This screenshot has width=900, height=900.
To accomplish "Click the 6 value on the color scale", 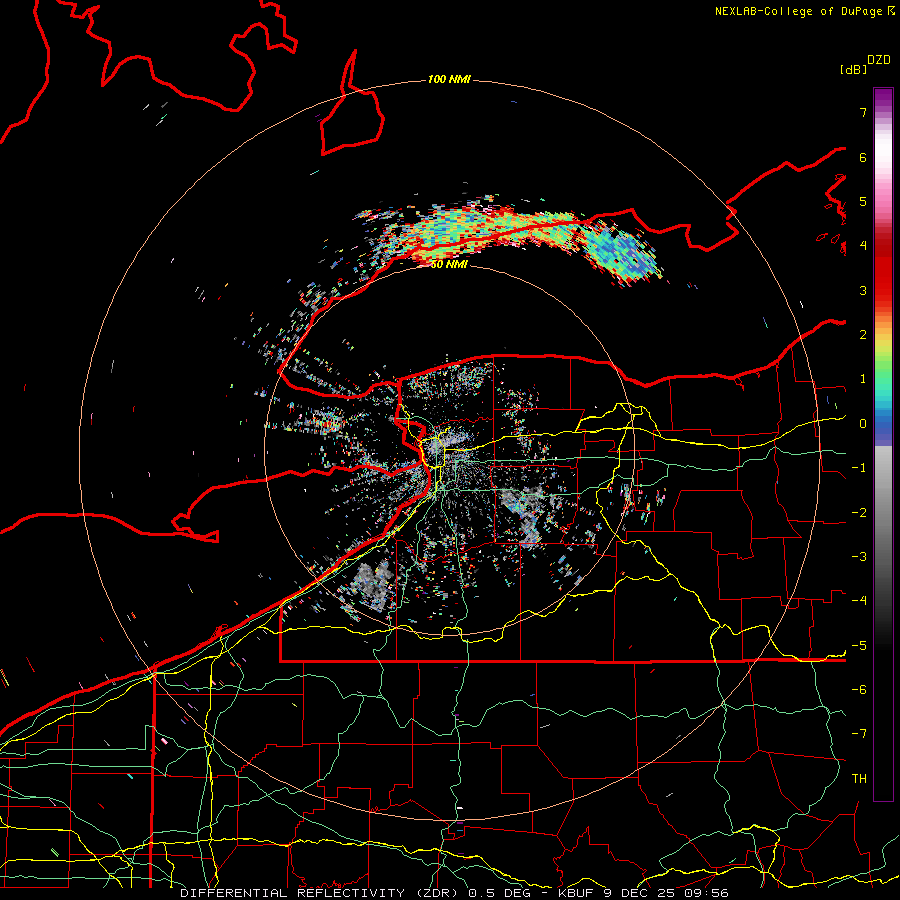I will 863,157.
